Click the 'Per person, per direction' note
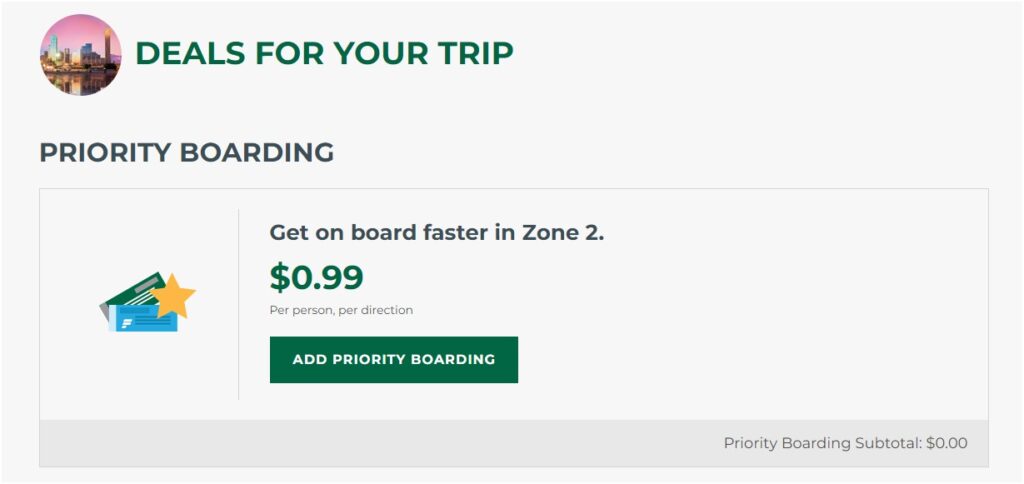 (341, 310)
